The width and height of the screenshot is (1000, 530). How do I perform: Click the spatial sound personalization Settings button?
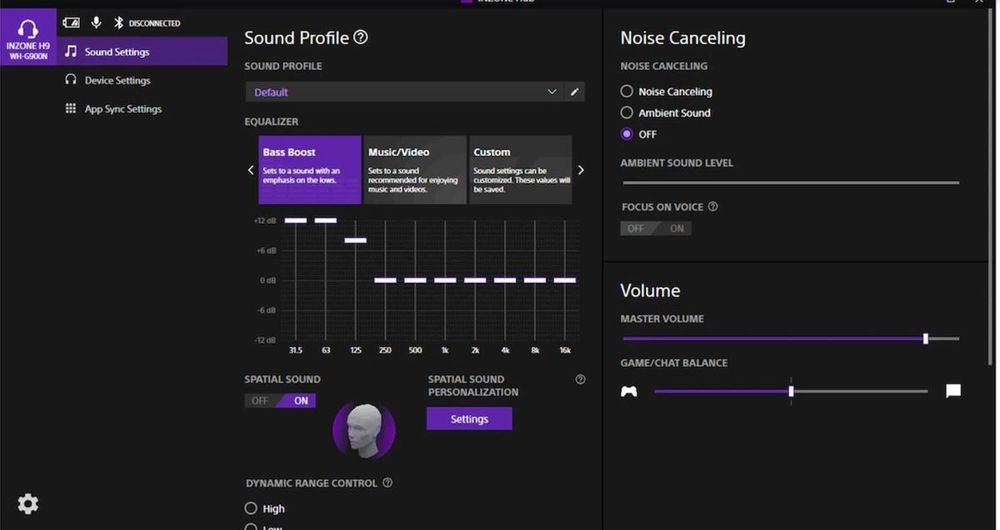pos(469,419)
